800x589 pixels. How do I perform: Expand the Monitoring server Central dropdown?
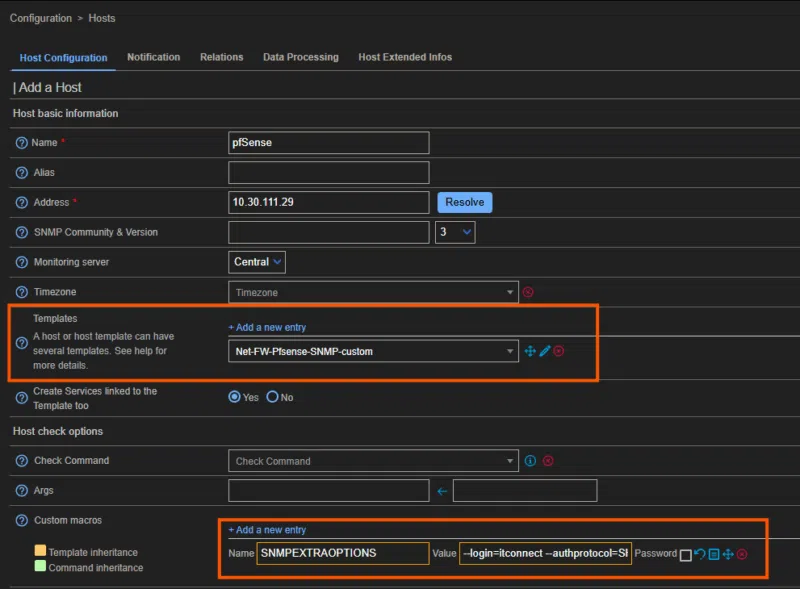[257, 262]
